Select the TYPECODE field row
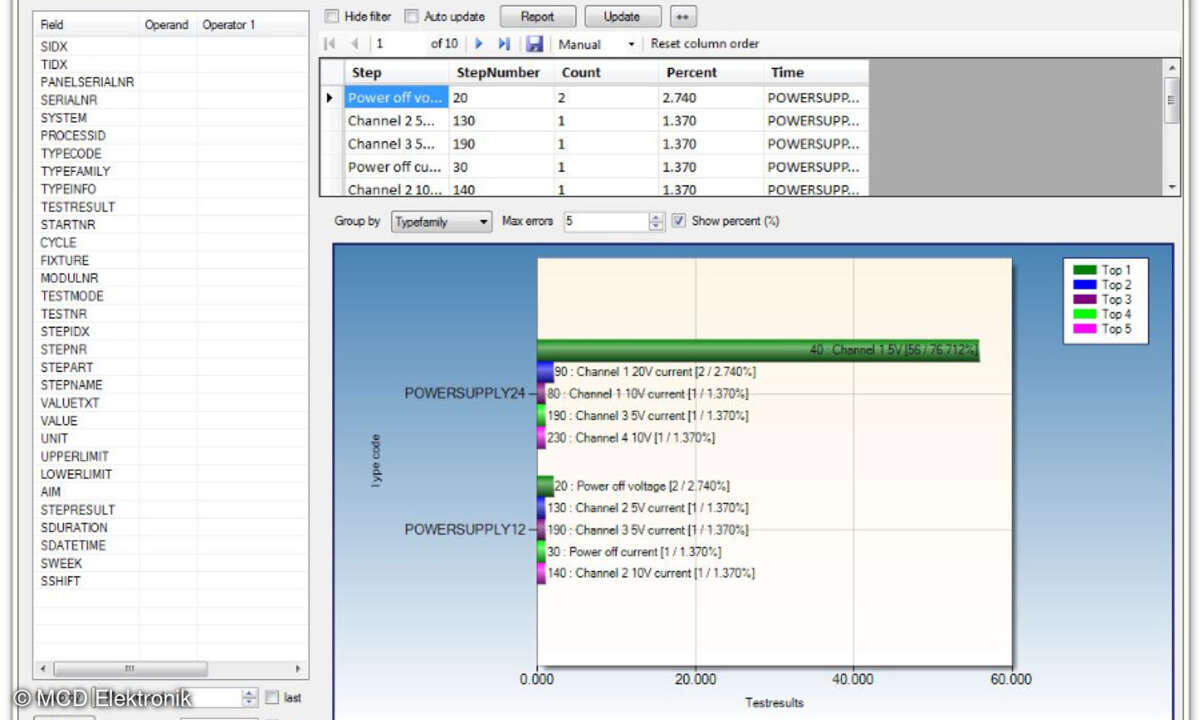 [171, 153]
